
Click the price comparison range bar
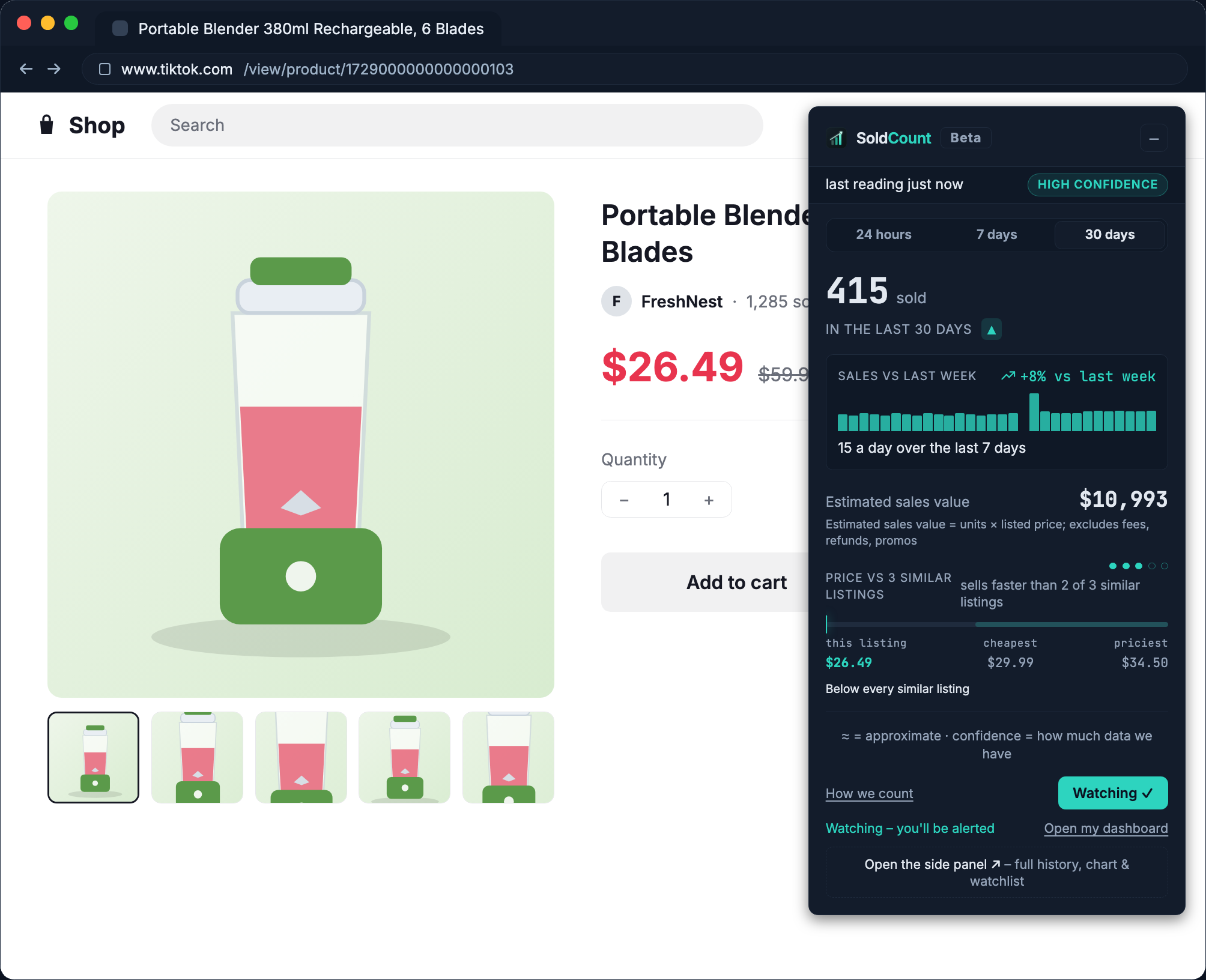pyautogui.click(x=996, y=625)
